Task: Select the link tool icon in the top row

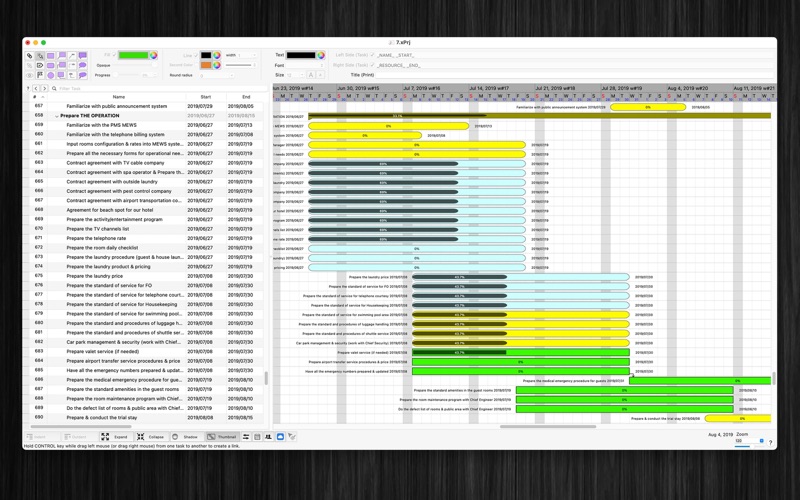Action: [x=30, y=56]
